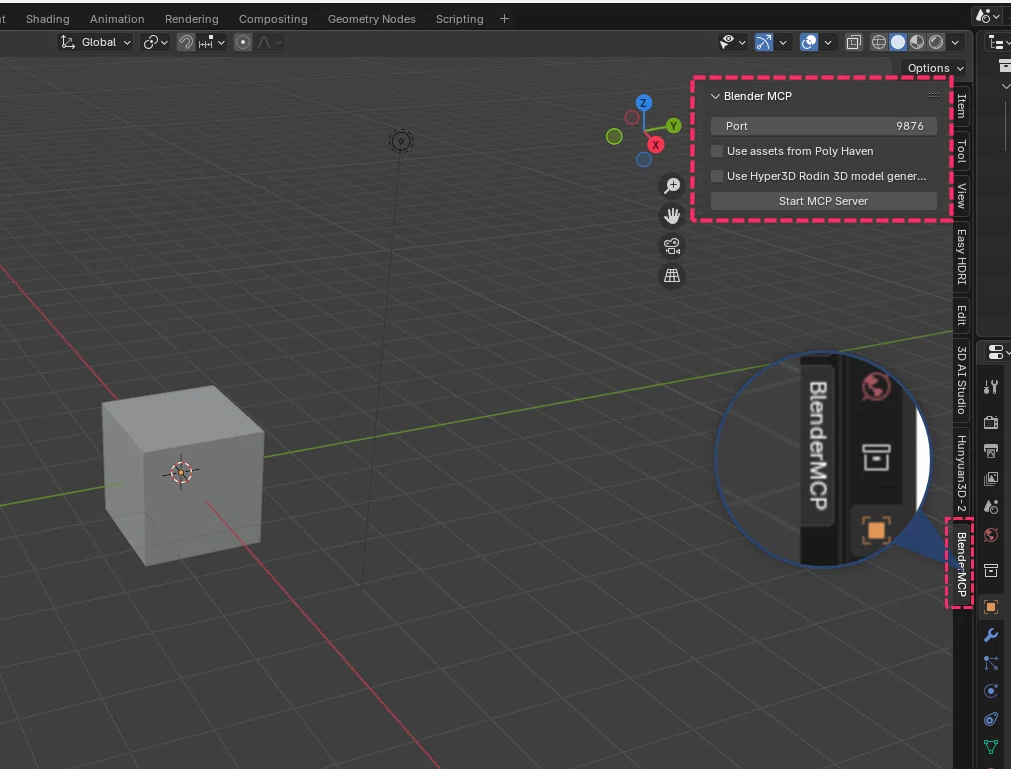
Task: Open the overlays options dropdown arrow
Action: click(x=828, y=43)
